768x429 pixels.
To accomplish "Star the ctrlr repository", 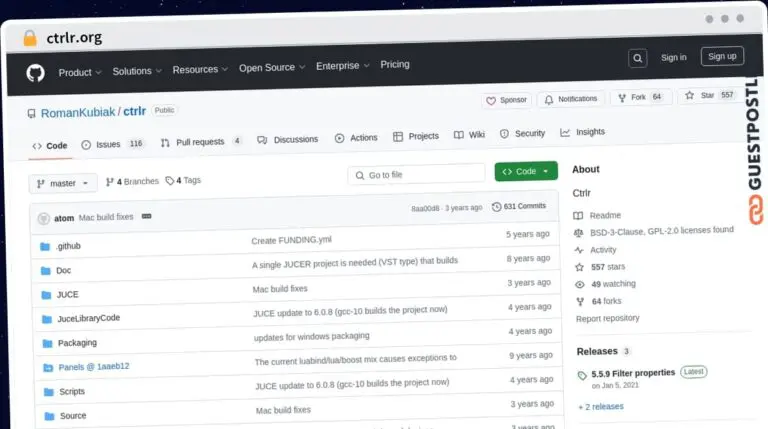I will [710, 95].
